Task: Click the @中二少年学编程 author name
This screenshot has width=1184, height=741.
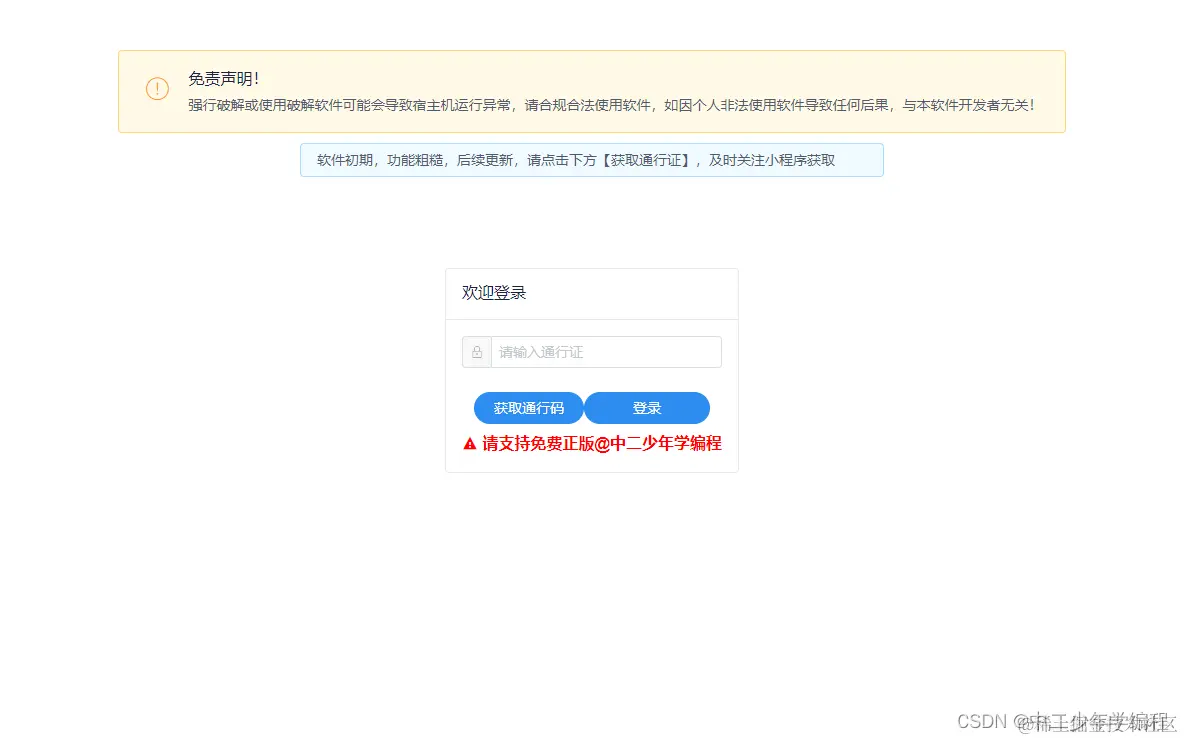Action: (1099, 722)
